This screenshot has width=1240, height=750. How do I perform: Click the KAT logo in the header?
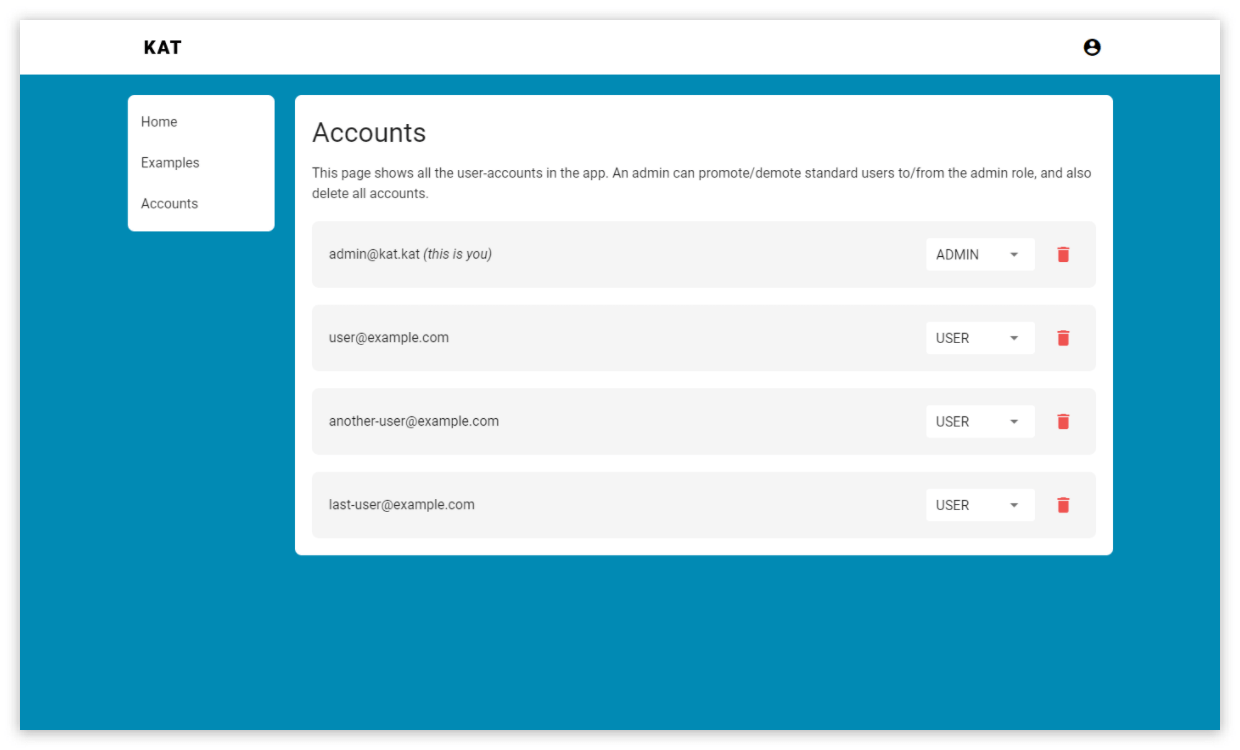162,47
